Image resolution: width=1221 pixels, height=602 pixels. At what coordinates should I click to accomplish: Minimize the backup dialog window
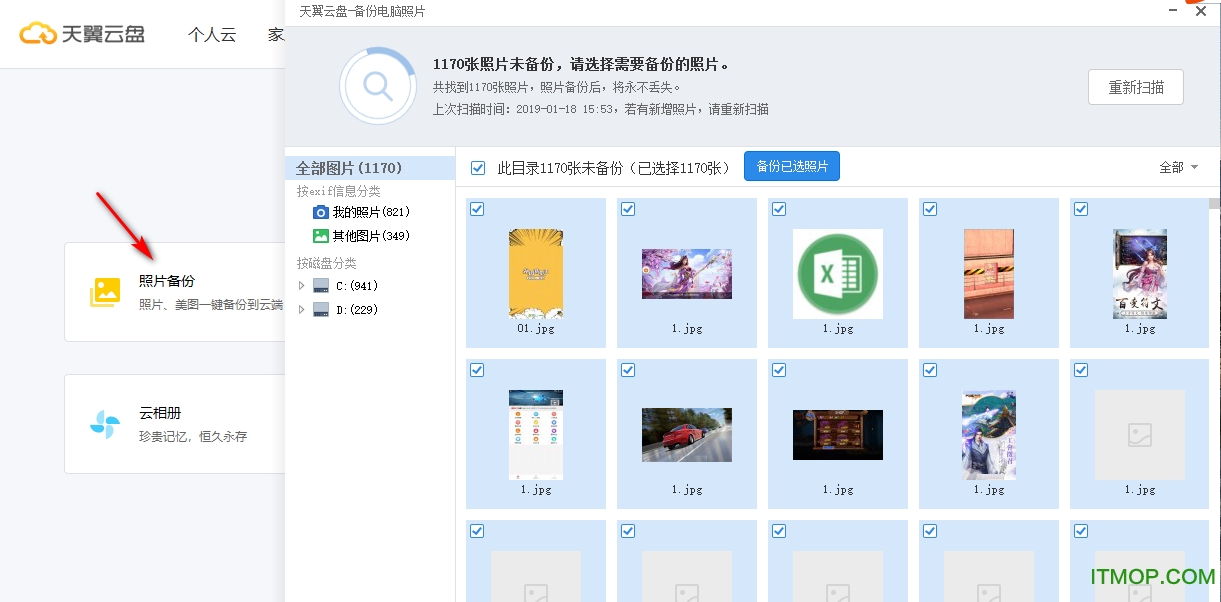coord(1172,9)
